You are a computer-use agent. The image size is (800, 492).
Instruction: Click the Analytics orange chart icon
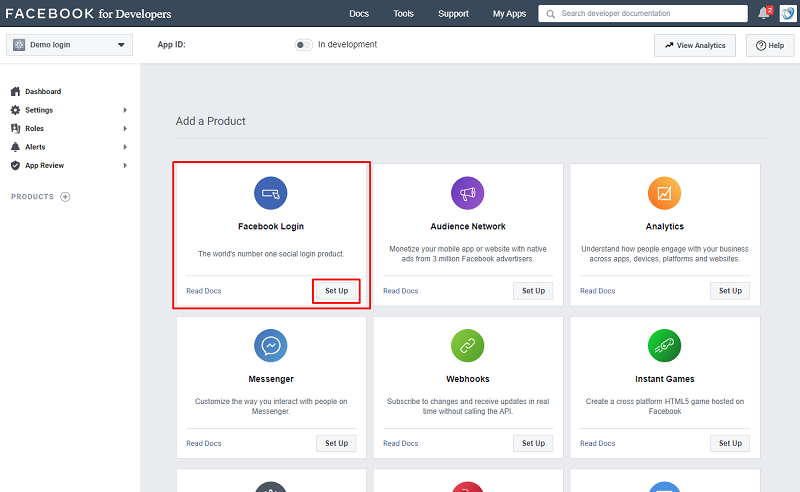(664, 193)
